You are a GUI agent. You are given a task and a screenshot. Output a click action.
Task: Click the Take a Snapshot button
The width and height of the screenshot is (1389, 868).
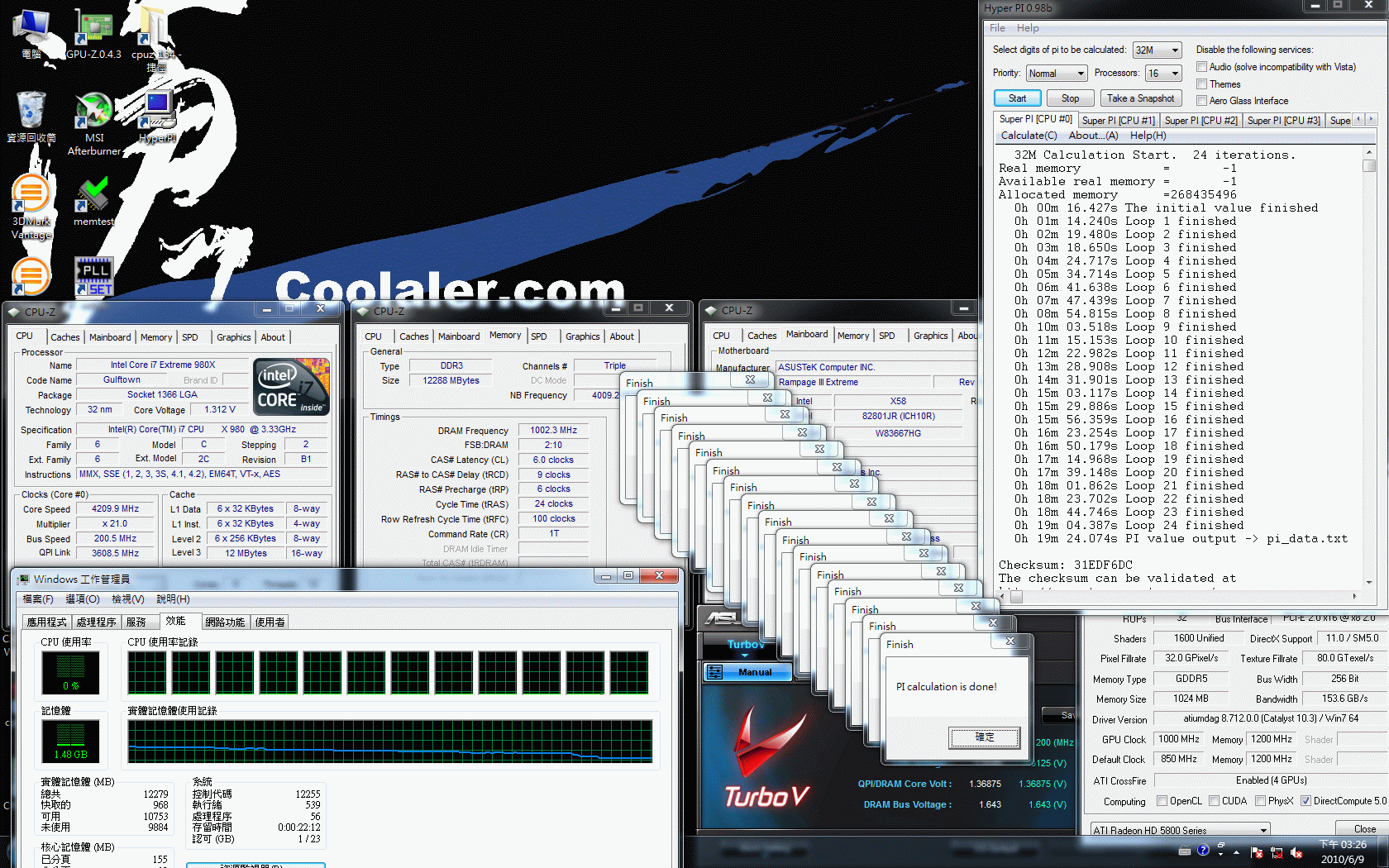click(1140, 98)
